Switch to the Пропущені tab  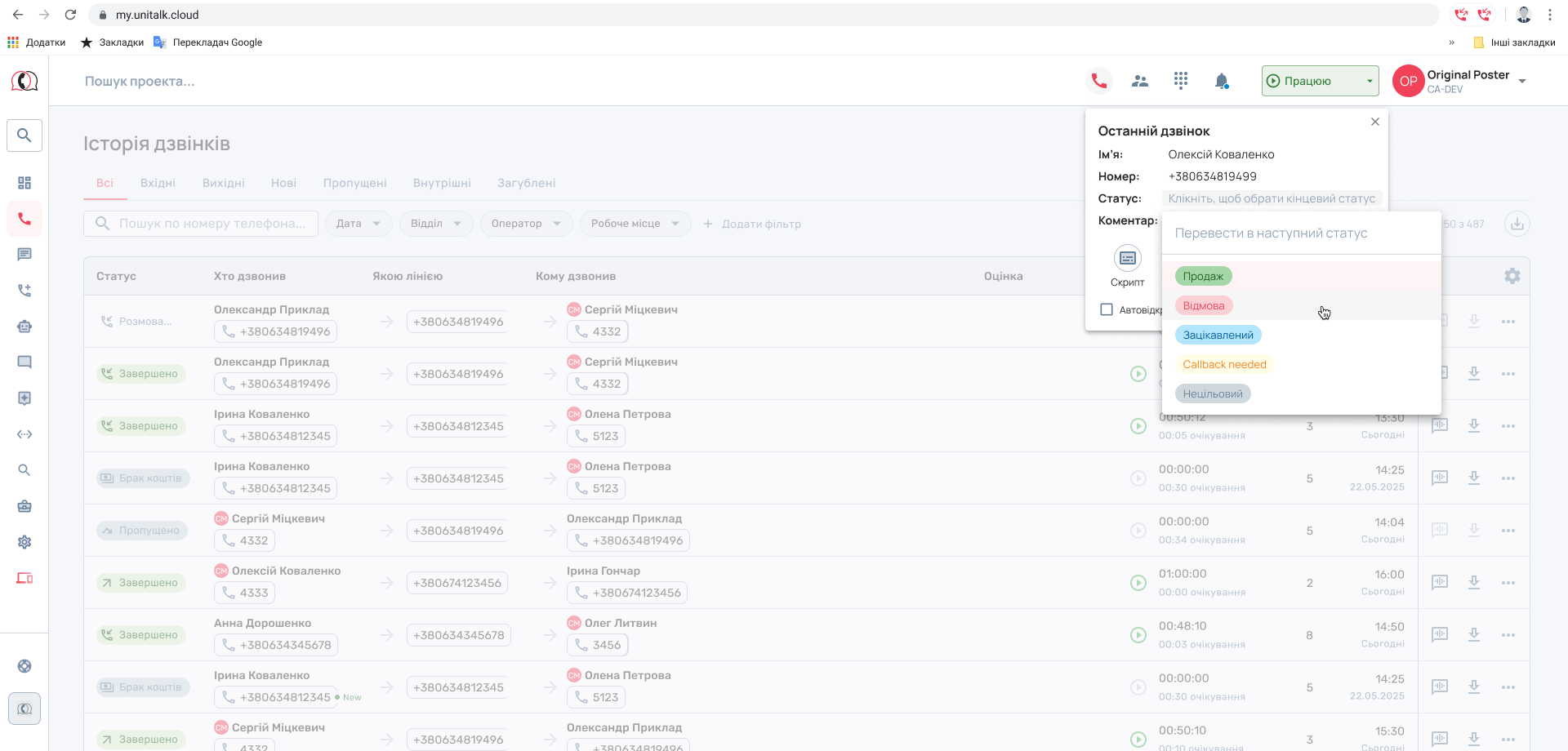[x=354, y=183]
